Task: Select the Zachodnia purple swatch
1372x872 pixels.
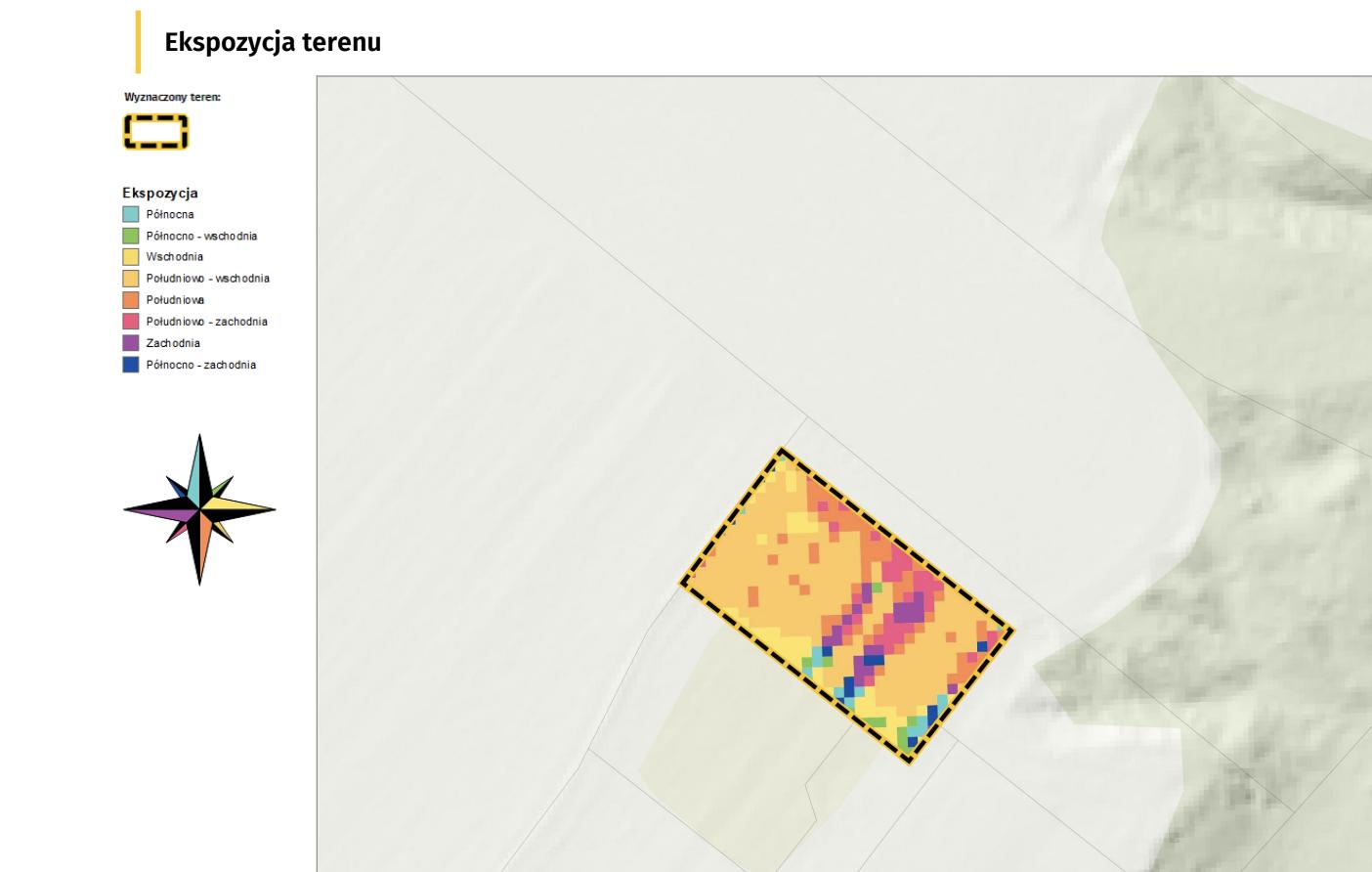Action: (x=131, y=343)
